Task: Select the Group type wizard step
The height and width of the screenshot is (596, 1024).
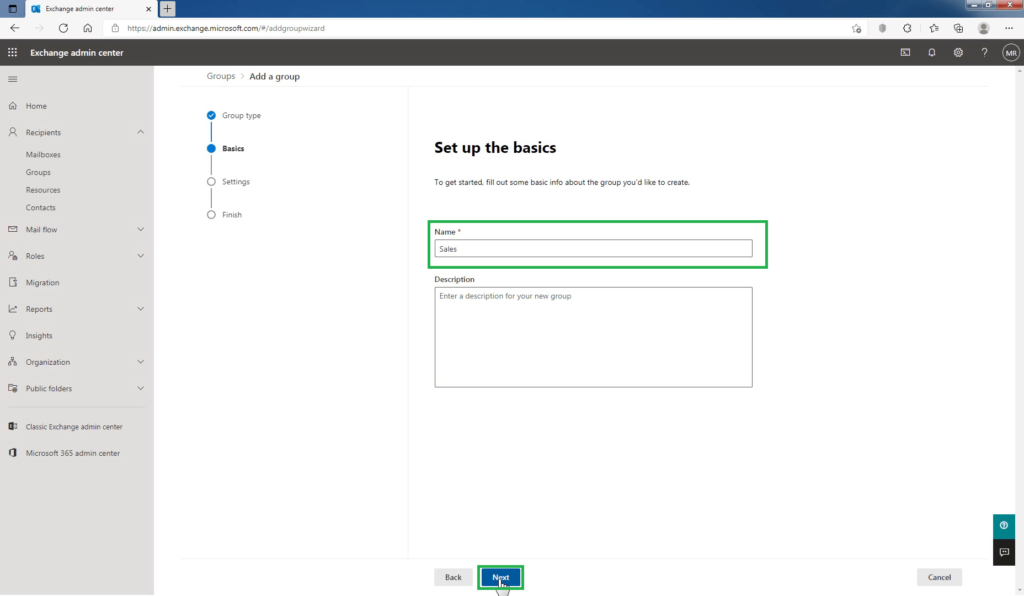Action: pyautogui.click(x=234, y=116)
